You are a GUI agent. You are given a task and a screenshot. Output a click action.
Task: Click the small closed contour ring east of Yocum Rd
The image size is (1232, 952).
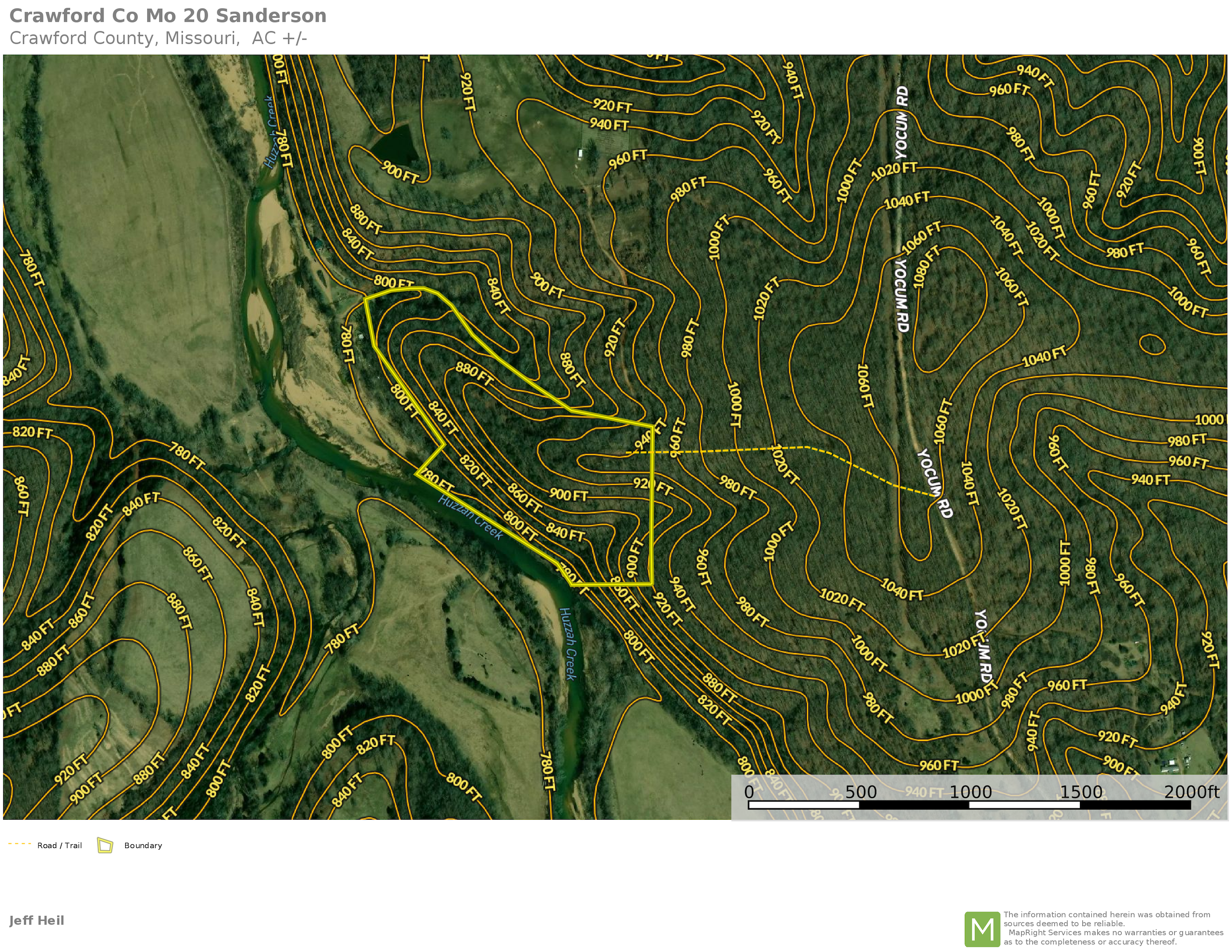(x=1152, y=344)
